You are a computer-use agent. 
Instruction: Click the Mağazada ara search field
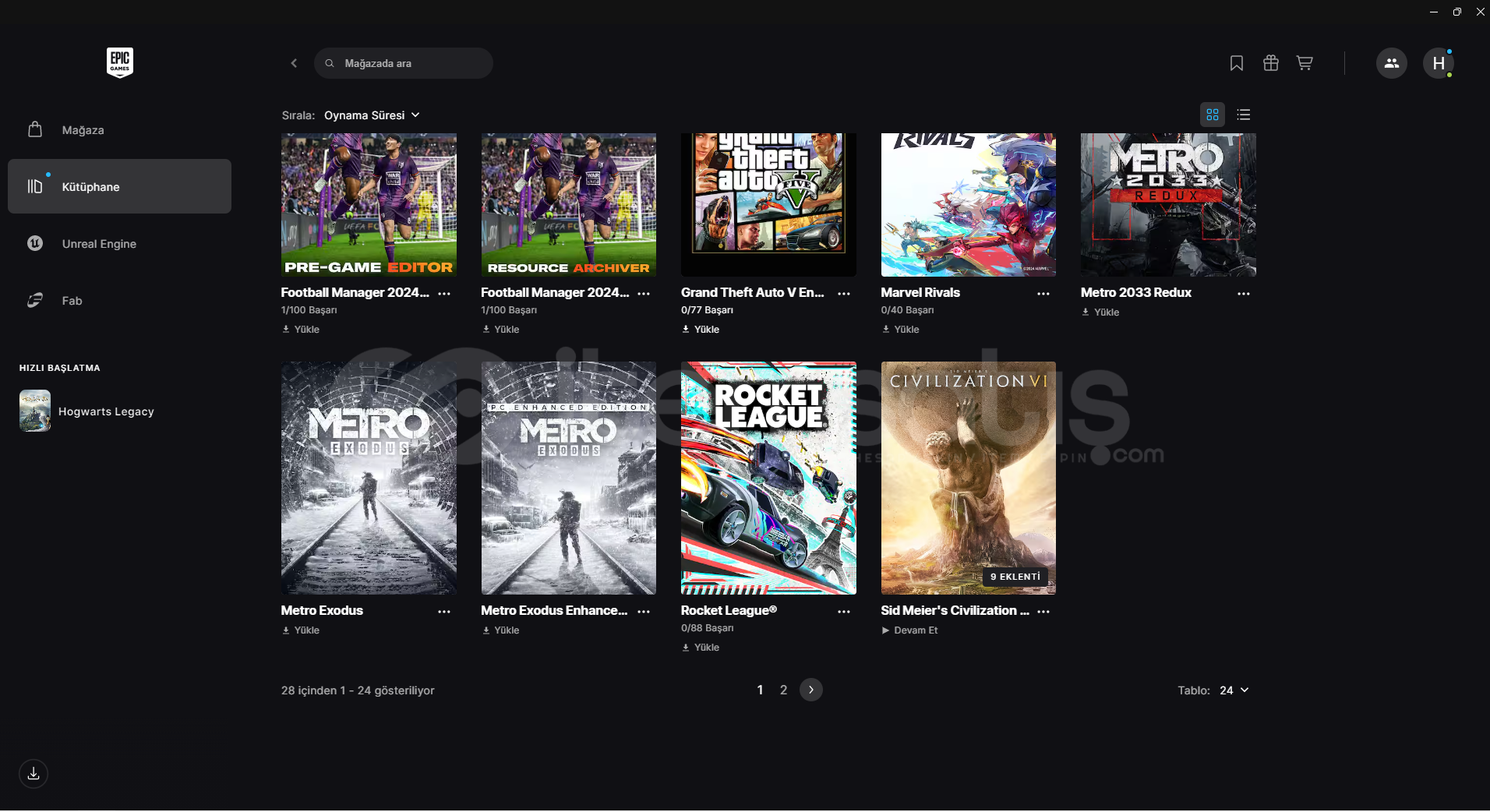(404, 63)
